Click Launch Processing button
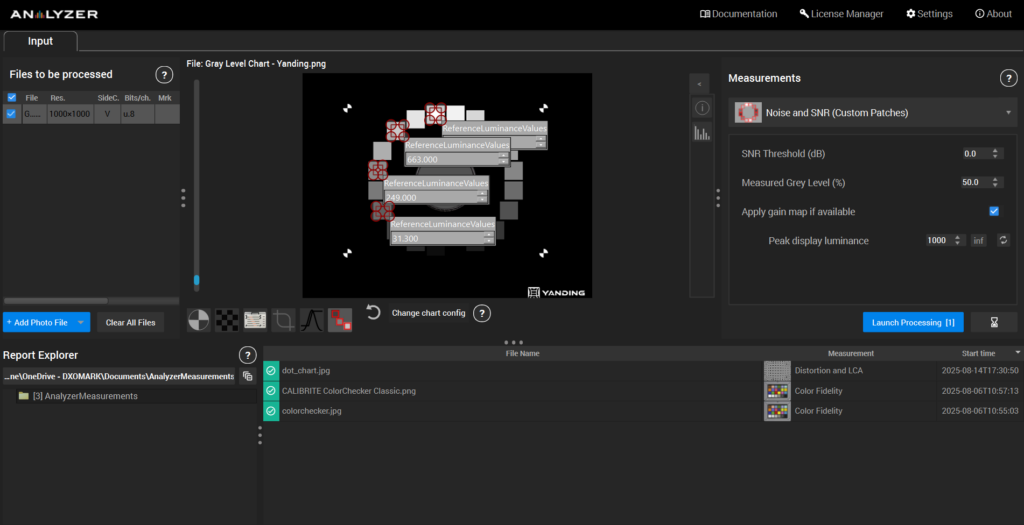The height and width of the screenshot is (525, 1024). click(912, 322)
